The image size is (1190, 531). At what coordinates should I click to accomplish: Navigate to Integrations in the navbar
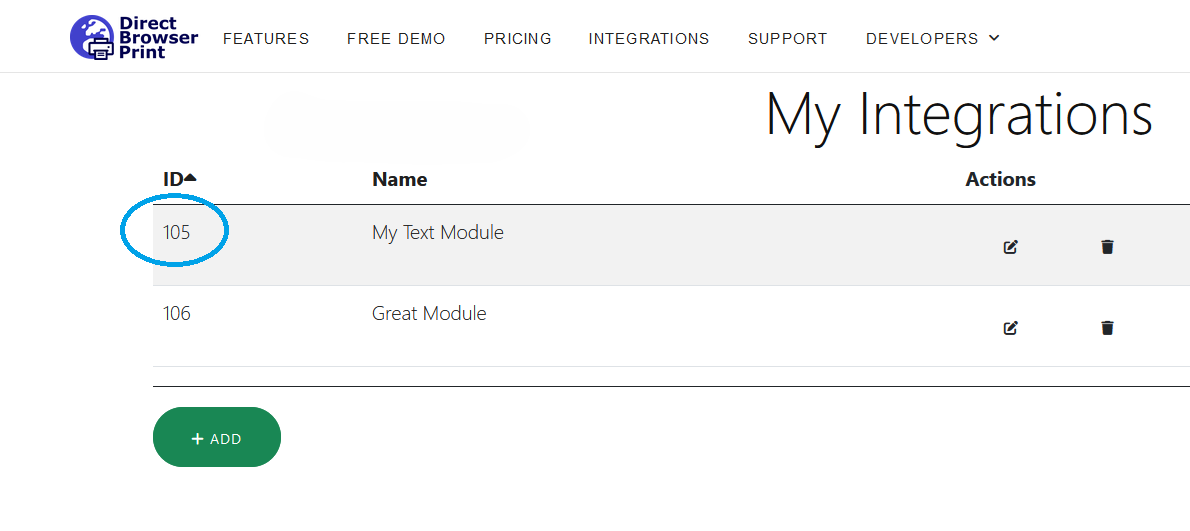(649, 39)
